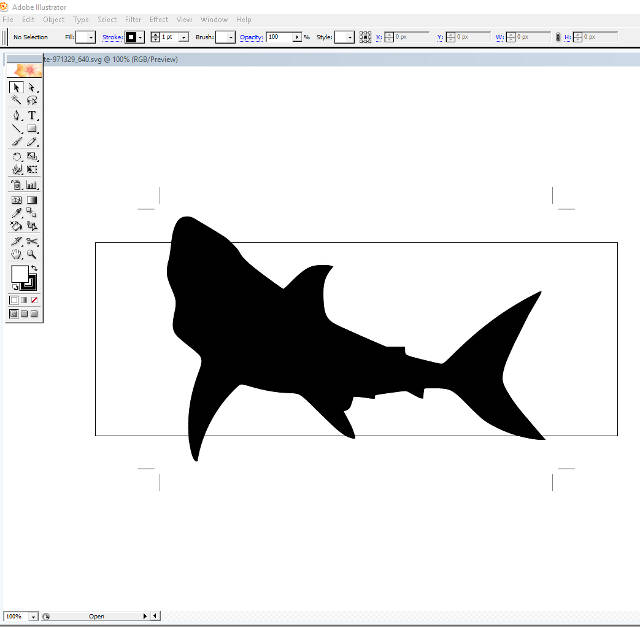Viewport: 640px width, 627px height.
Task: Select the Type tool
Action: (x=32, y=115)
